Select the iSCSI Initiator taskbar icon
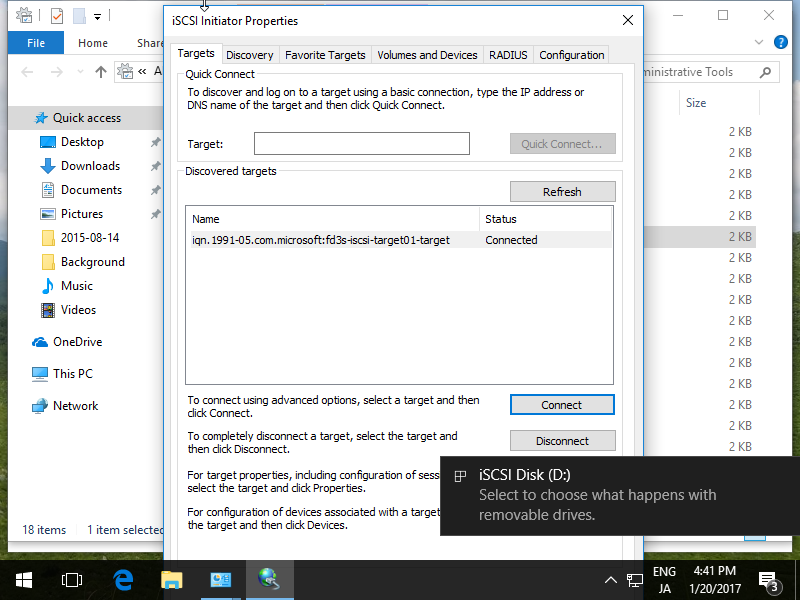 click(269, 580)
